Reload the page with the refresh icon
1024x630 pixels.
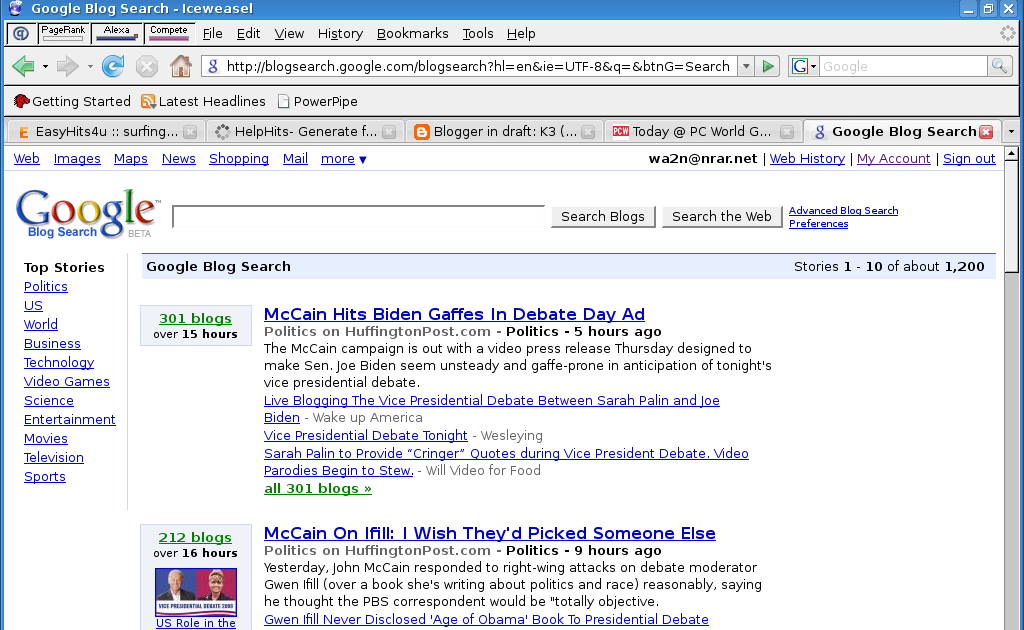point(113,67)
